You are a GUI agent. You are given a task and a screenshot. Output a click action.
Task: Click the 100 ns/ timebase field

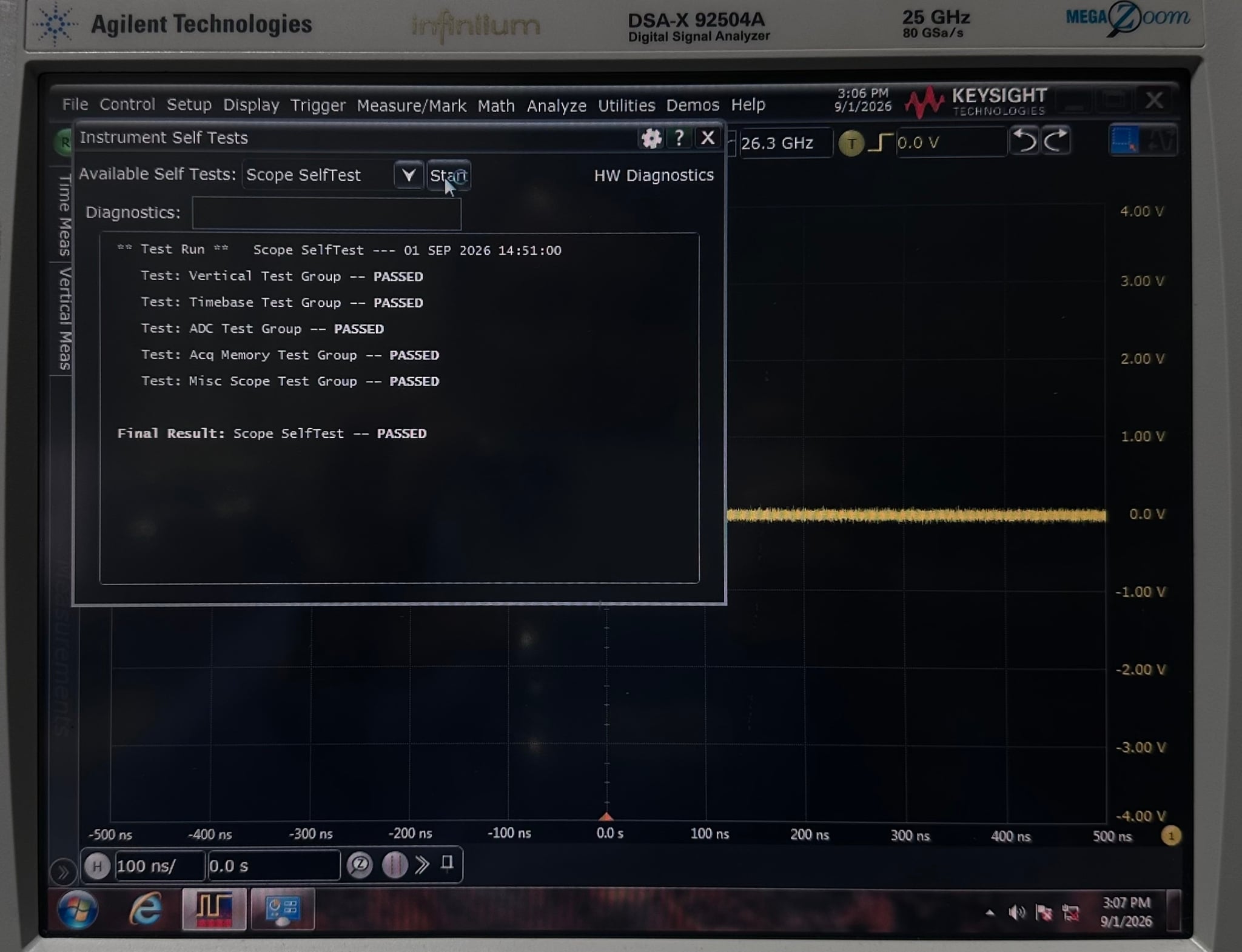(159, 866)
